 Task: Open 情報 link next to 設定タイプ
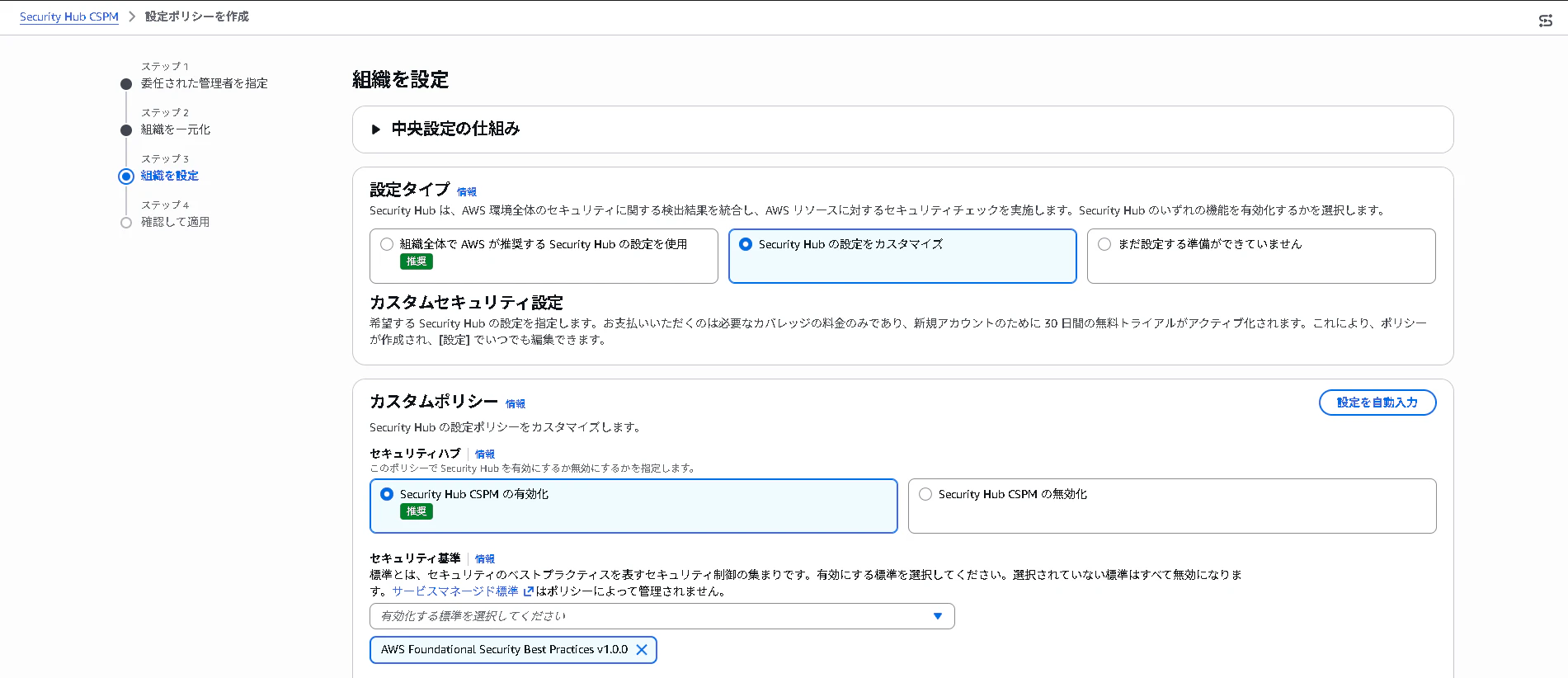[x=467, y=192]
